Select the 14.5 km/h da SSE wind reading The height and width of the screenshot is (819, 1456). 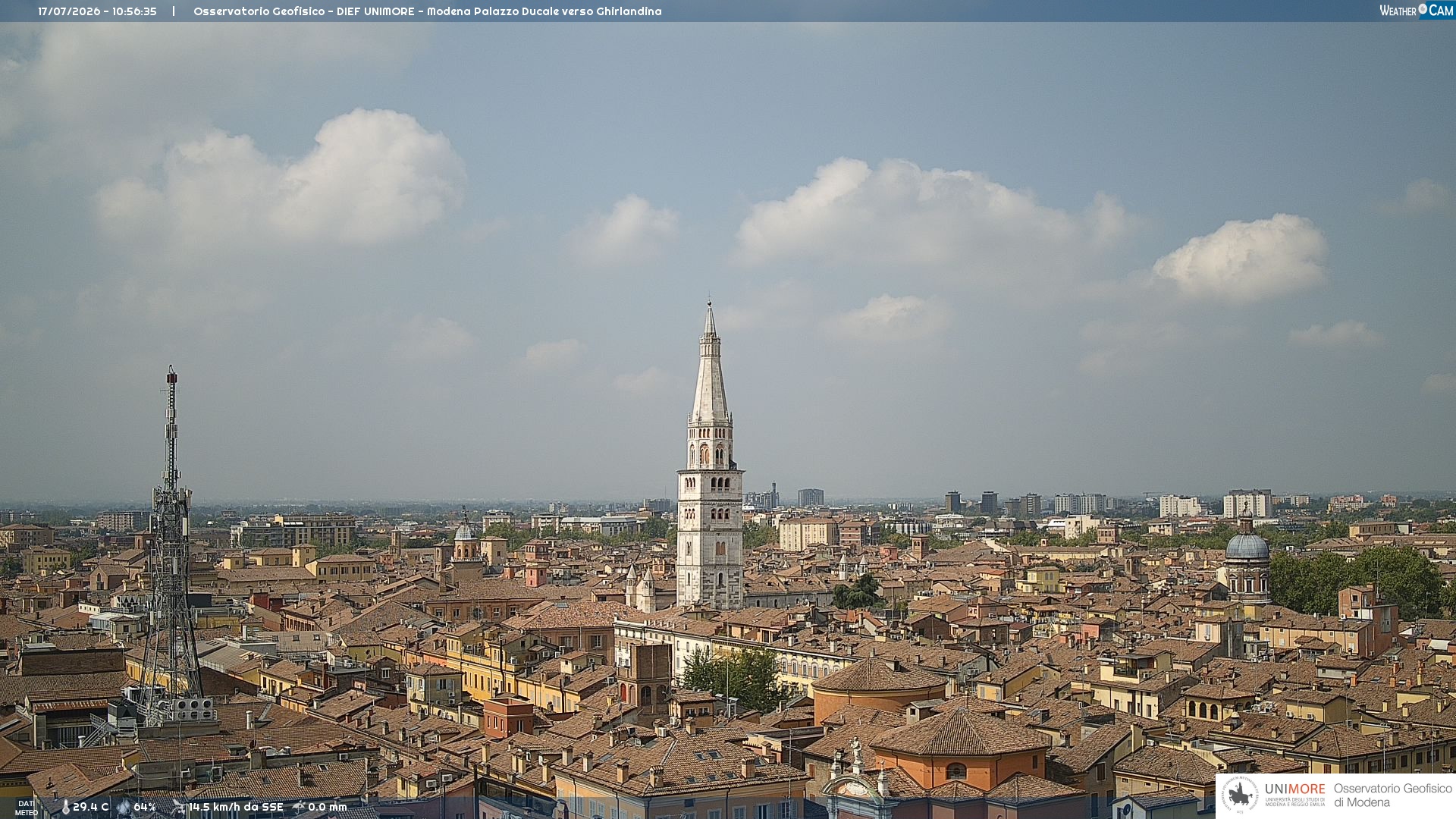click(236, 807)
